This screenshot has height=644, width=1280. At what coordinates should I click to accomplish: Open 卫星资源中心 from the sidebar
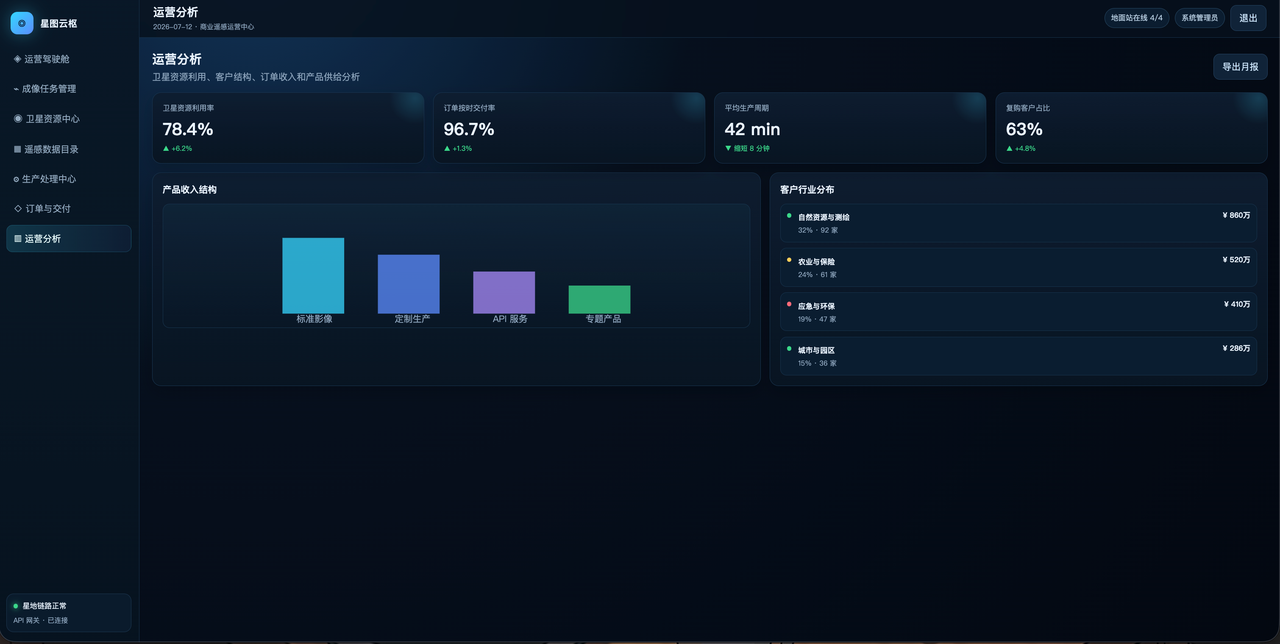click(69, 119)
